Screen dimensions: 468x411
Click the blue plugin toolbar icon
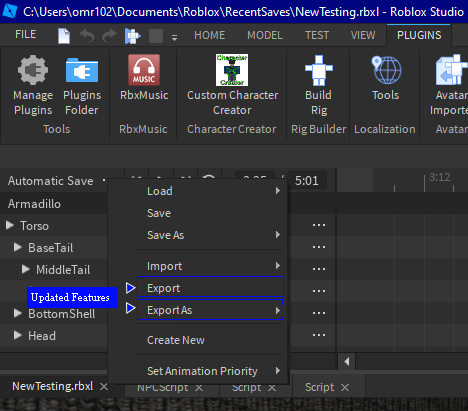tap(132, 36)
